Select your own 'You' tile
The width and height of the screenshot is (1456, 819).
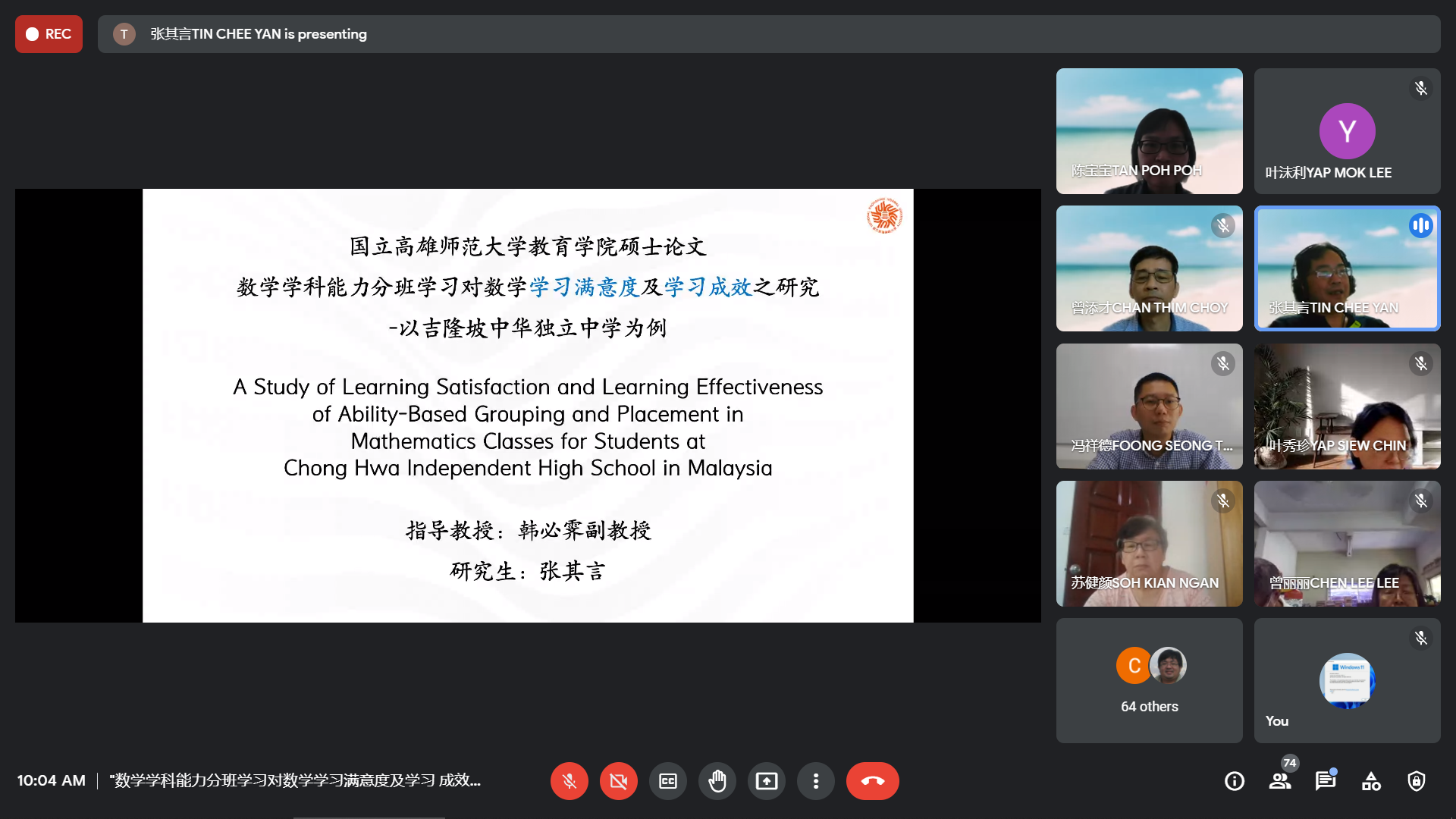[1347, 681]
